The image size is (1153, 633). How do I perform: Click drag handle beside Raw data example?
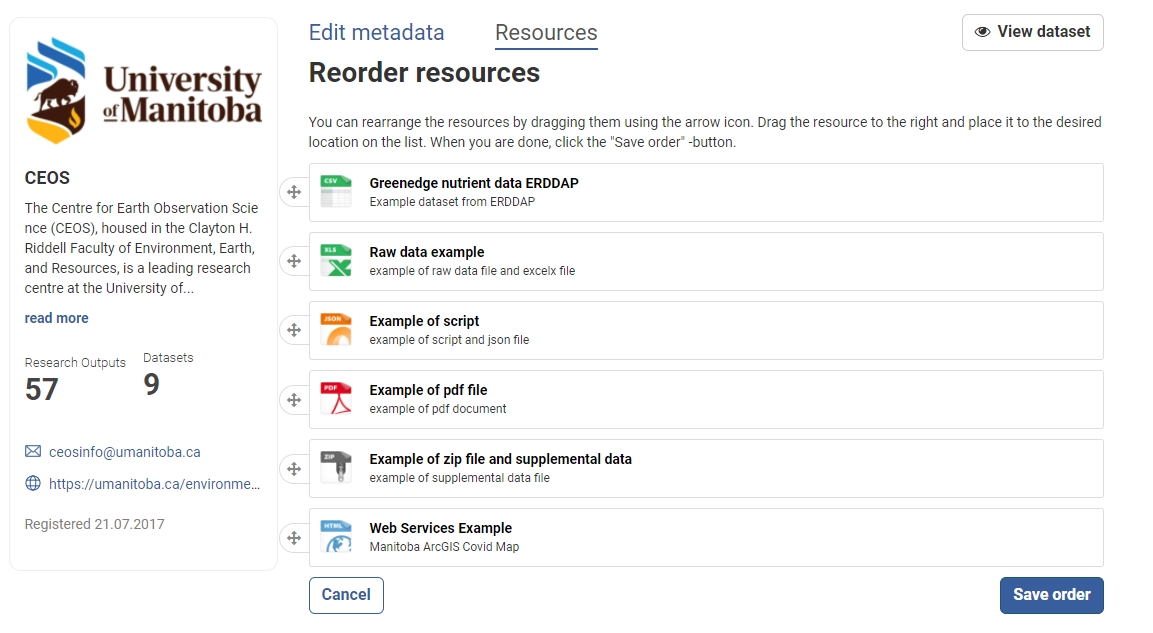294,261
